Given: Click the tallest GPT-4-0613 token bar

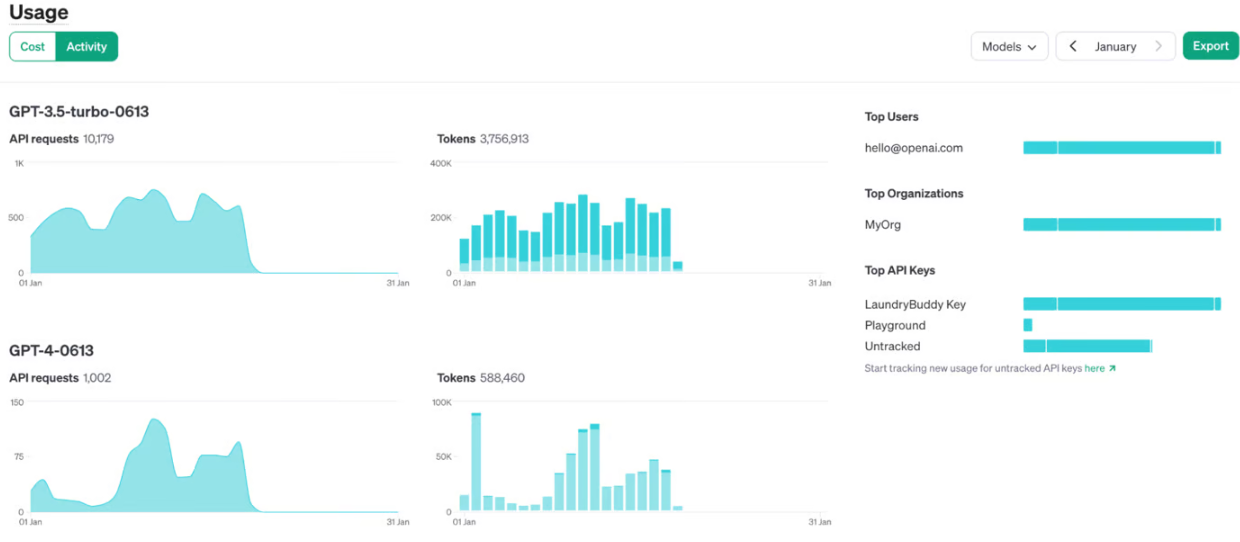Looking at the screenshot, I should tap(476, 462).
